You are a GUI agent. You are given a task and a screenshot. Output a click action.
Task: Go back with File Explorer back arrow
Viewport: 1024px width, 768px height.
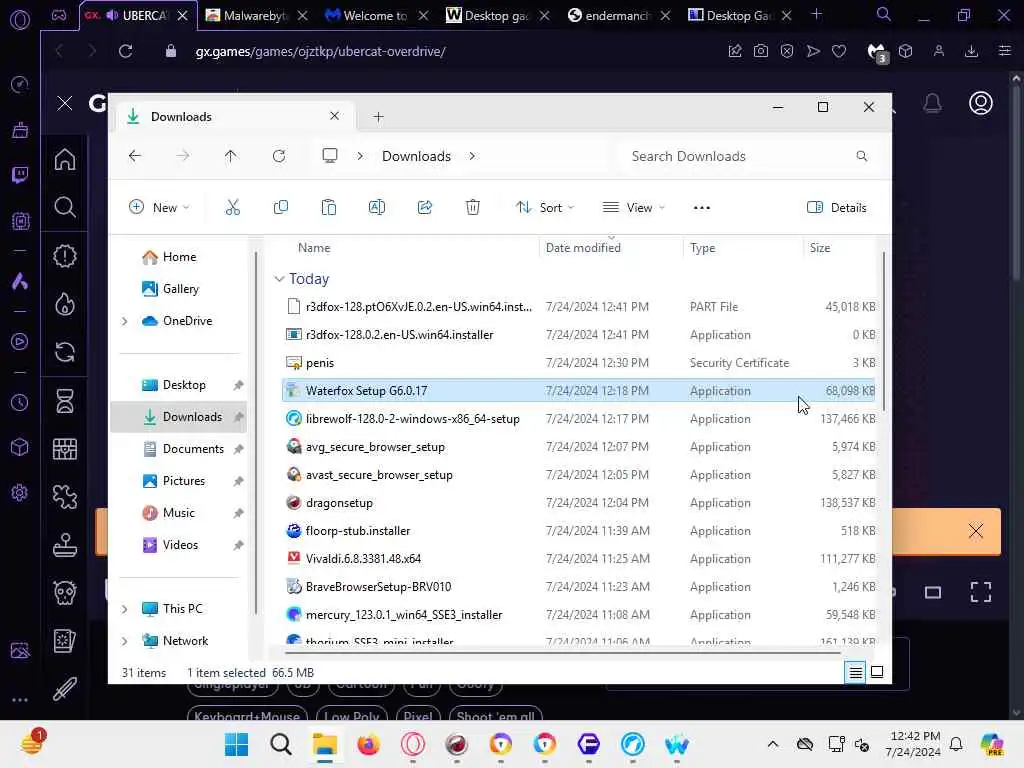[135, 156]
